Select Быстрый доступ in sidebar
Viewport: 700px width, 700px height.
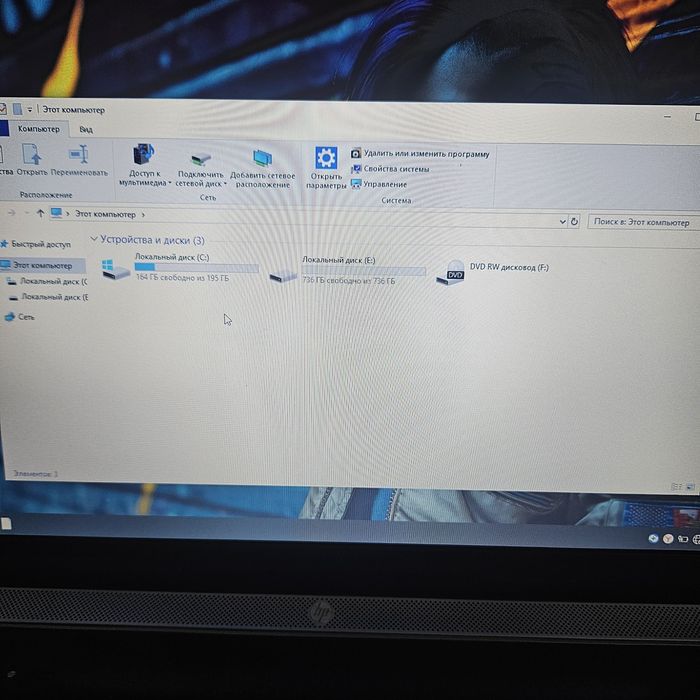pyautogui.click(x=37, y=244)
